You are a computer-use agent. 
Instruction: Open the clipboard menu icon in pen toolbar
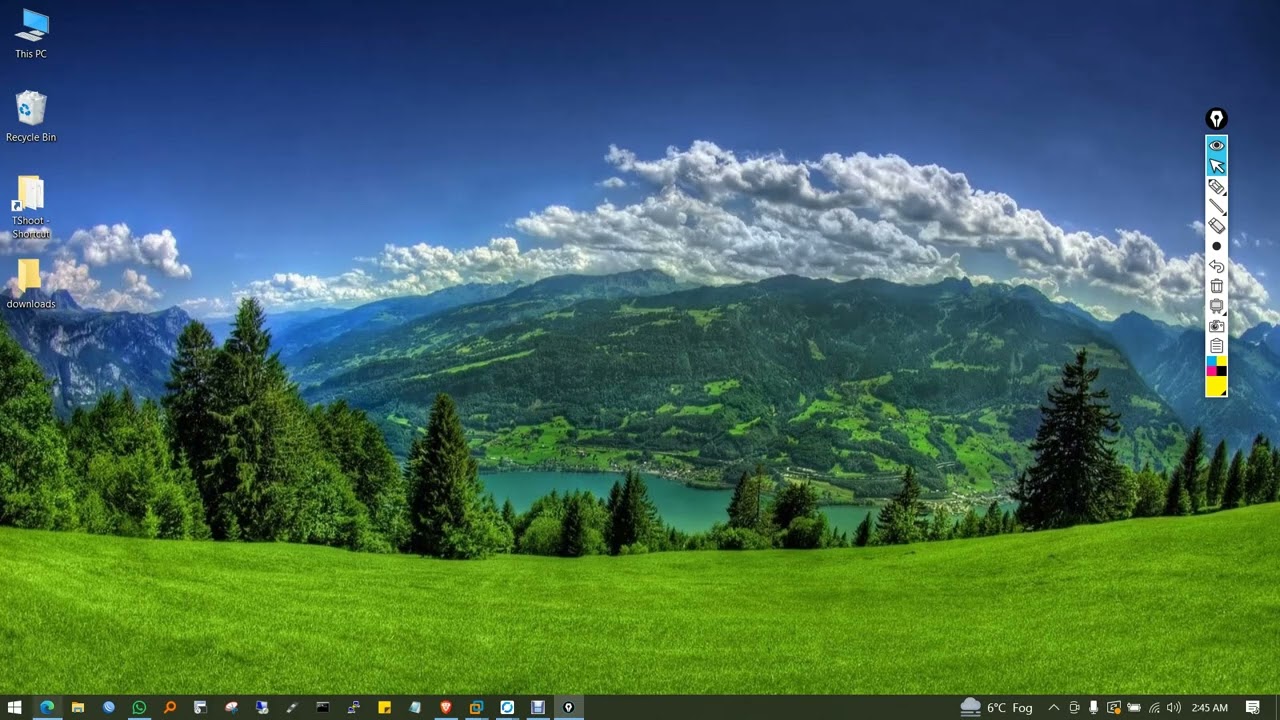tap(1216, 346)
